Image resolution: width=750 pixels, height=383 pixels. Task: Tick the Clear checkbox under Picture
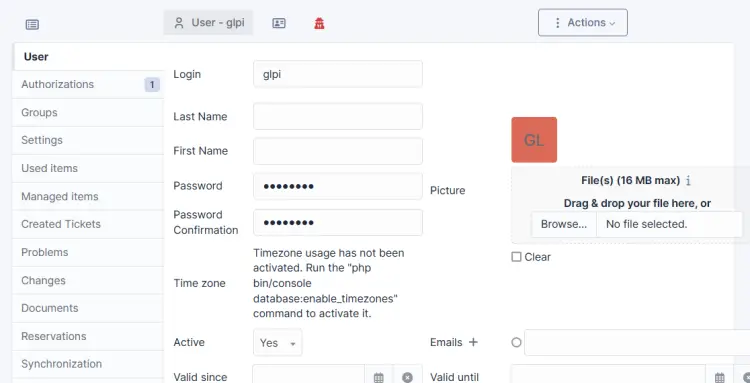click(x=516, y=257)
